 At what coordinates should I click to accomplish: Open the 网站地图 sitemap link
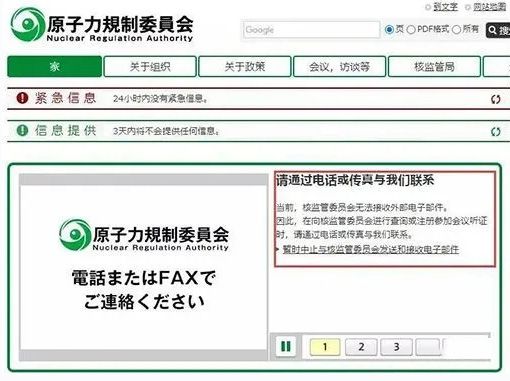(490, 7)
